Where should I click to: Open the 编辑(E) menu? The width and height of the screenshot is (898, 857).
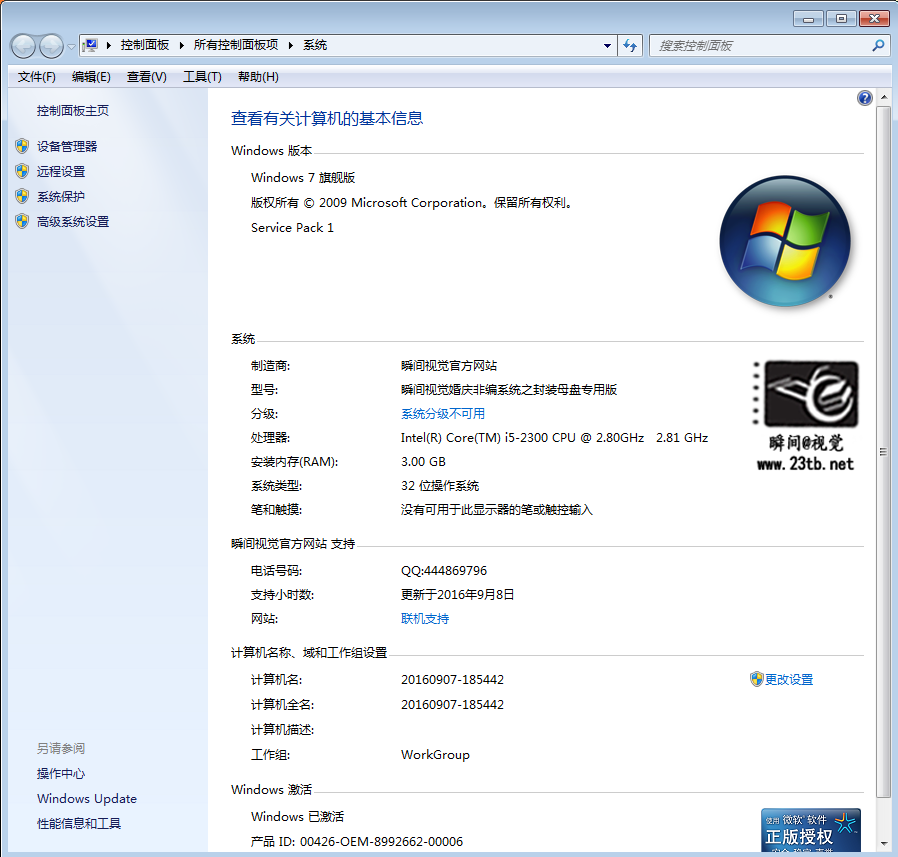(91, 77)
